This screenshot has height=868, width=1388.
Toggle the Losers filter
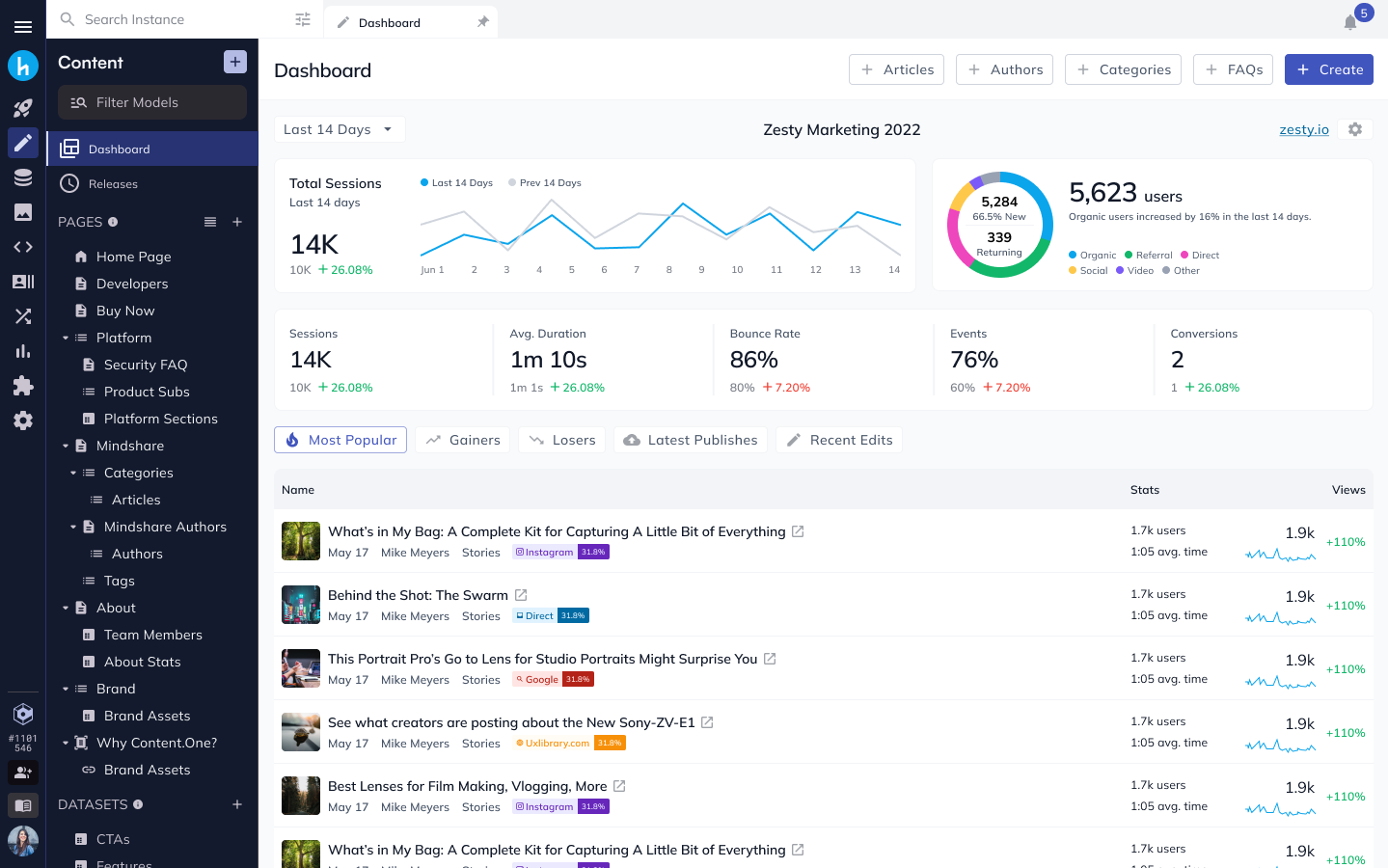click(561, 440)
